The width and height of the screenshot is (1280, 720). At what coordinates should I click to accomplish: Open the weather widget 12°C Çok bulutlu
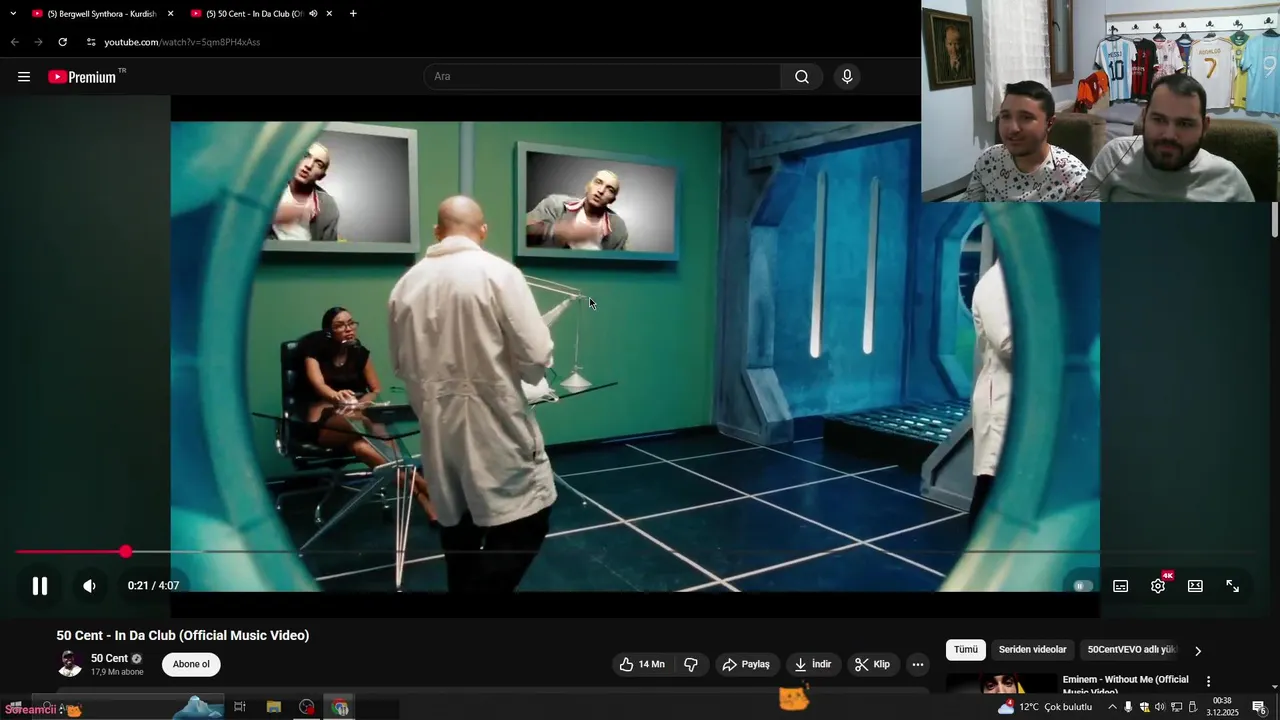click(x=1046, y=707)
